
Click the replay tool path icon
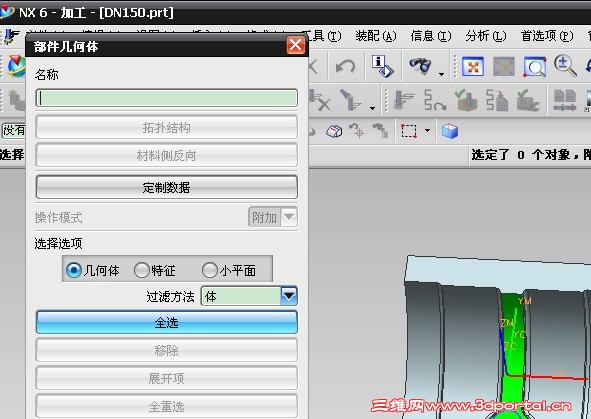[x=434, y=100]
